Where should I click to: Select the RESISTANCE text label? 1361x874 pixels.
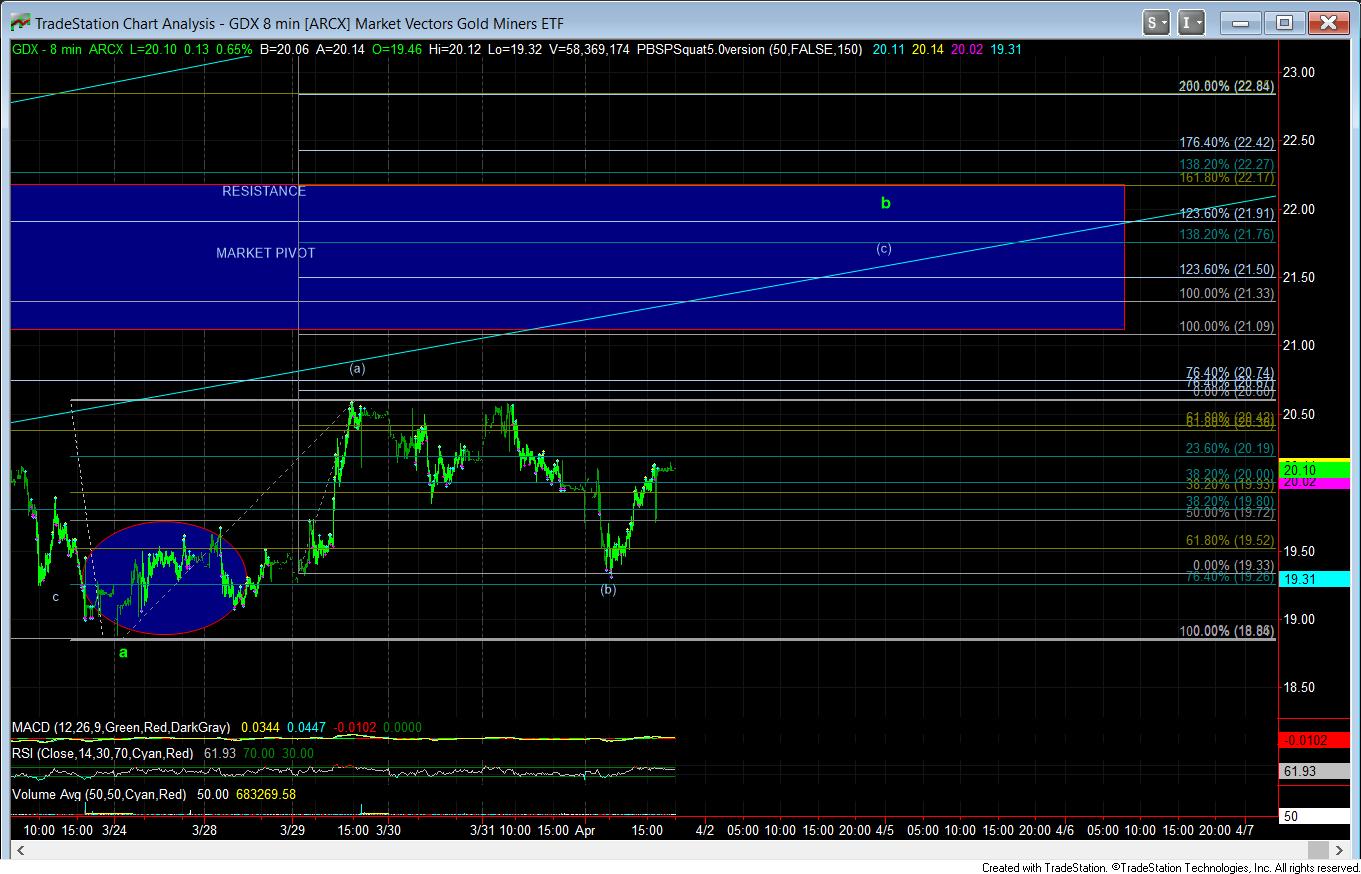click(264, 191)
